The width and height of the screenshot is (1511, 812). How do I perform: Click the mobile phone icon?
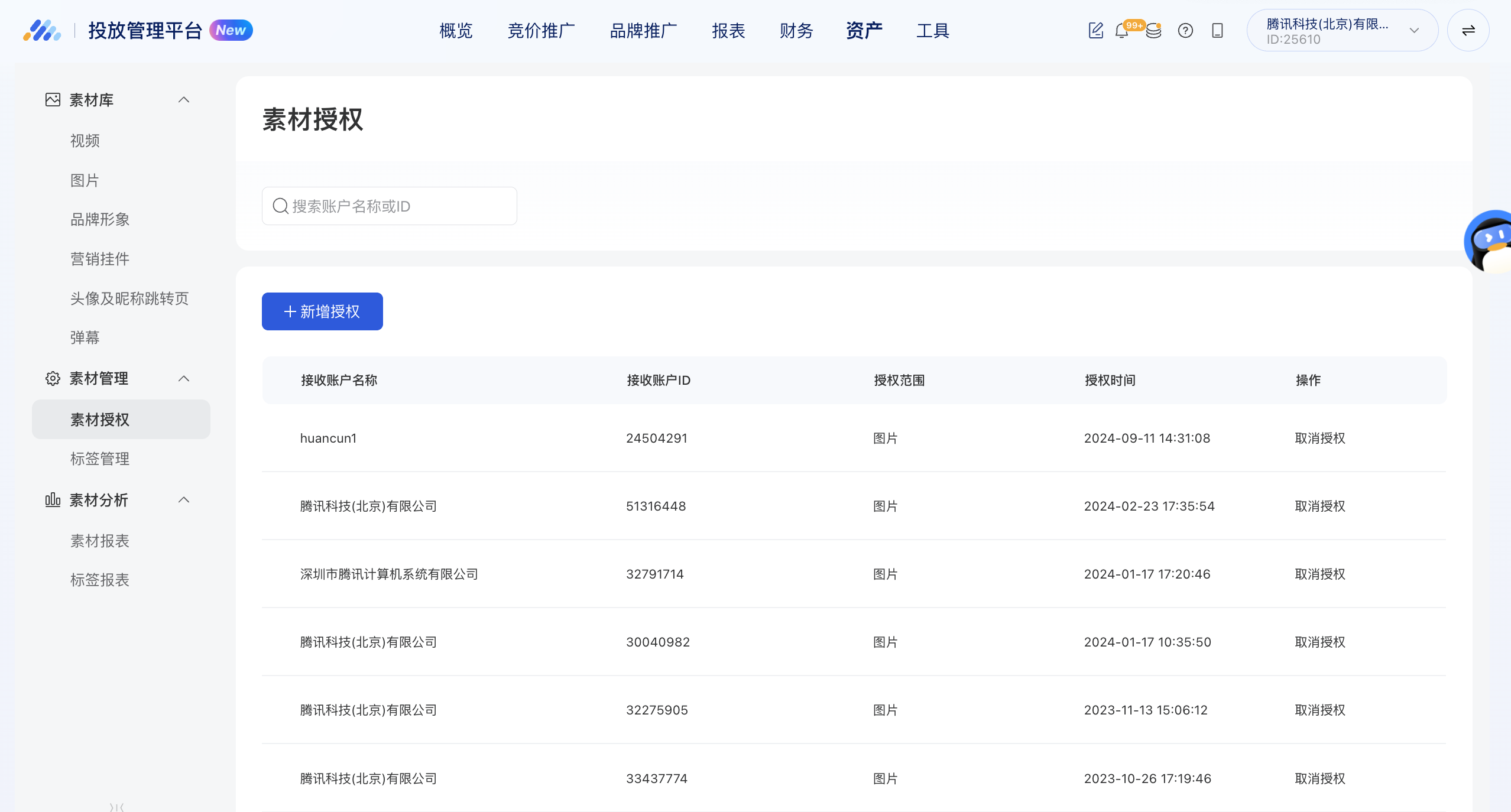coord(1217,31)
